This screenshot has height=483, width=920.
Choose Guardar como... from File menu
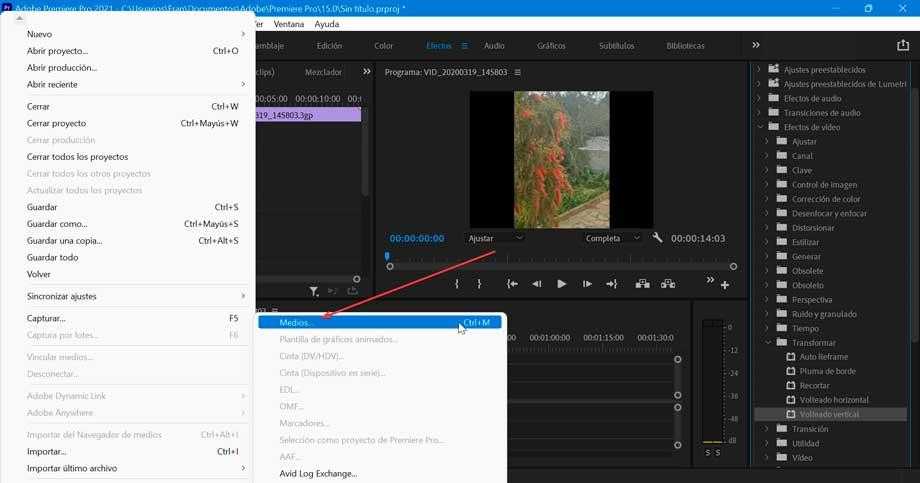click(x=57, y=224)
